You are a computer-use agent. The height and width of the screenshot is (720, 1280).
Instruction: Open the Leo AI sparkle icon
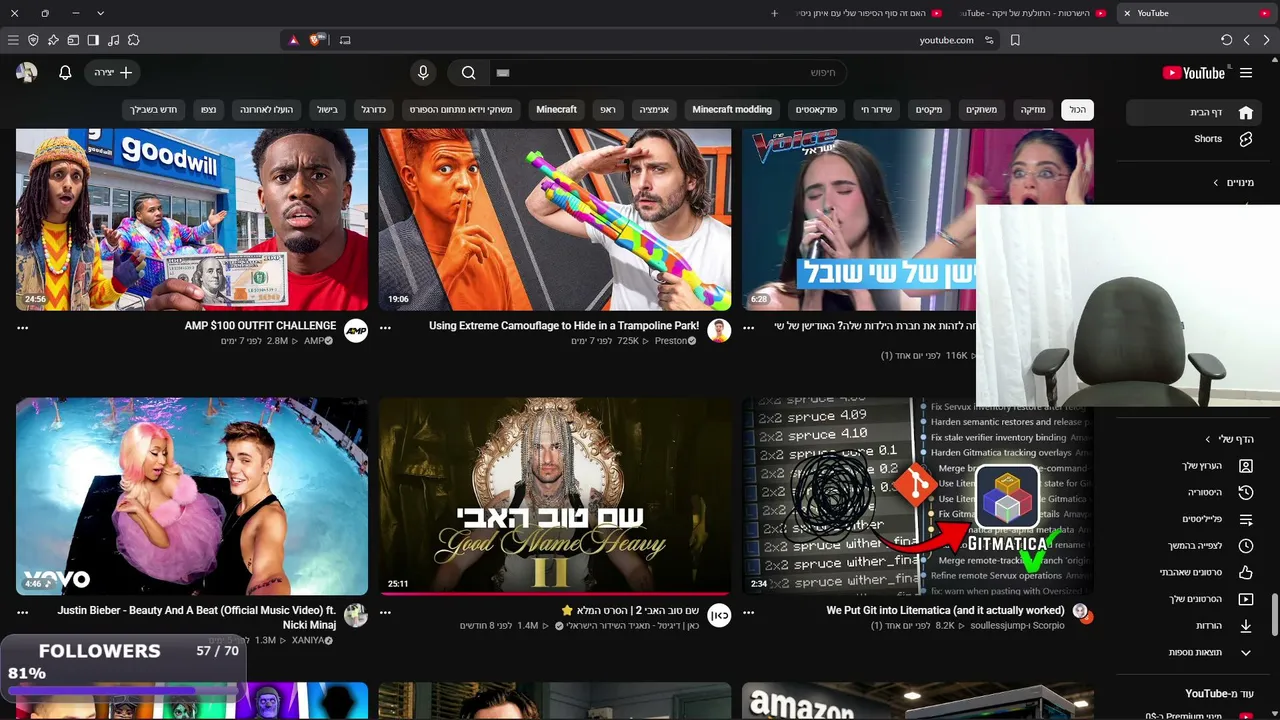tap(53, 40)
